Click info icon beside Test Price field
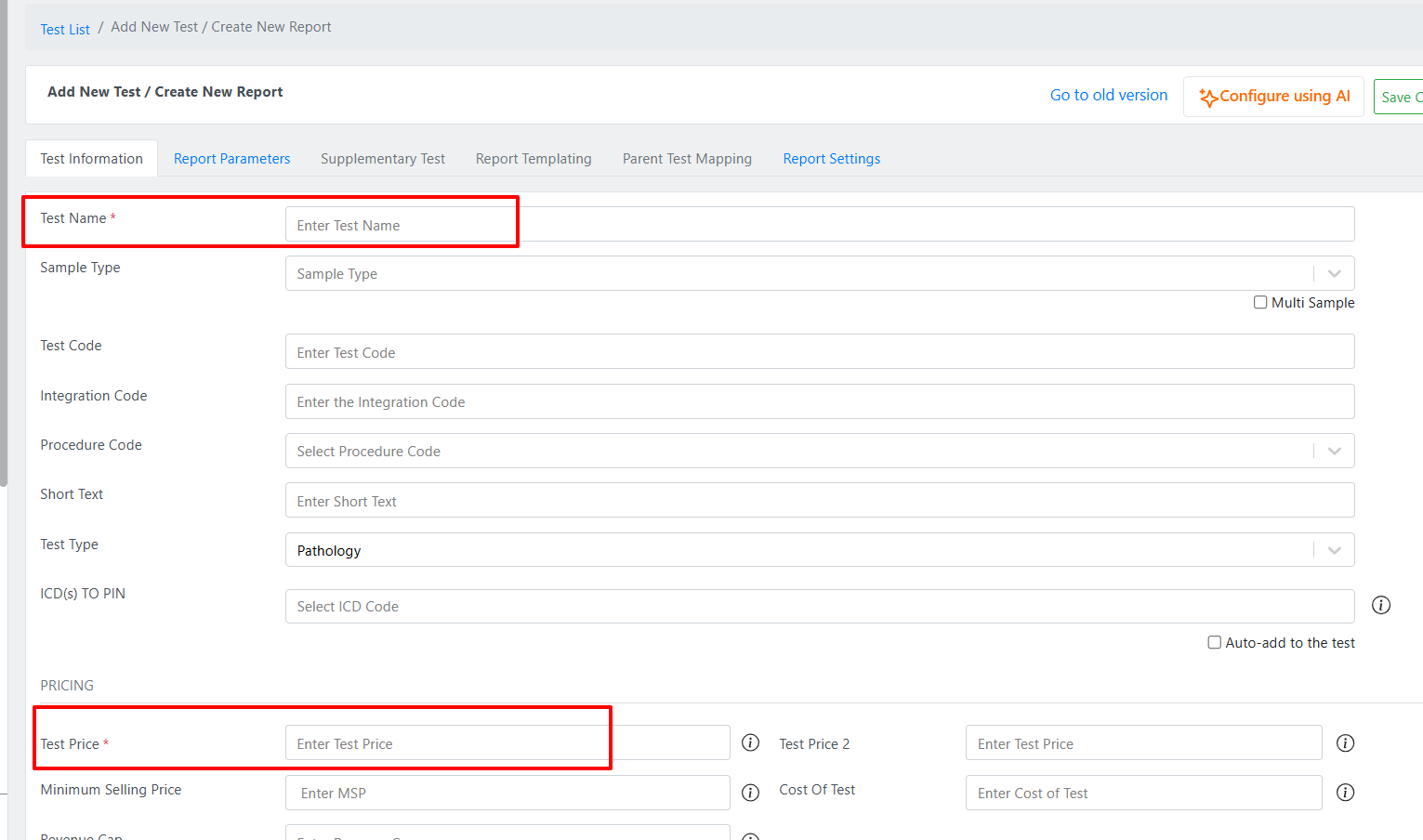This screenshot has height=840, width=1423. click(751, 742)
